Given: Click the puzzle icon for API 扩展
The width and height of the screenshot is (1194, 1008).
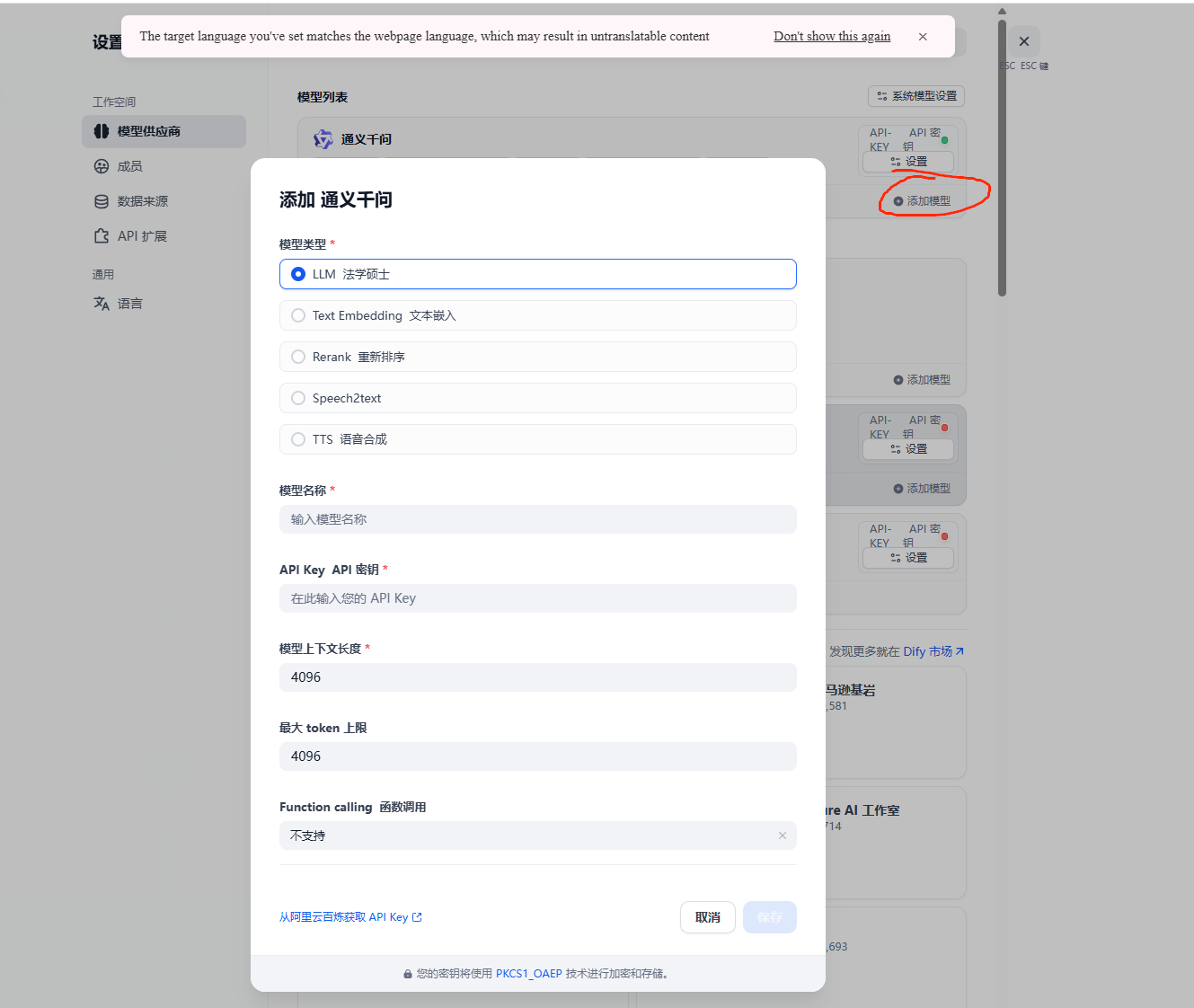Looking at the screenshot, I should [x=102, y=236].
